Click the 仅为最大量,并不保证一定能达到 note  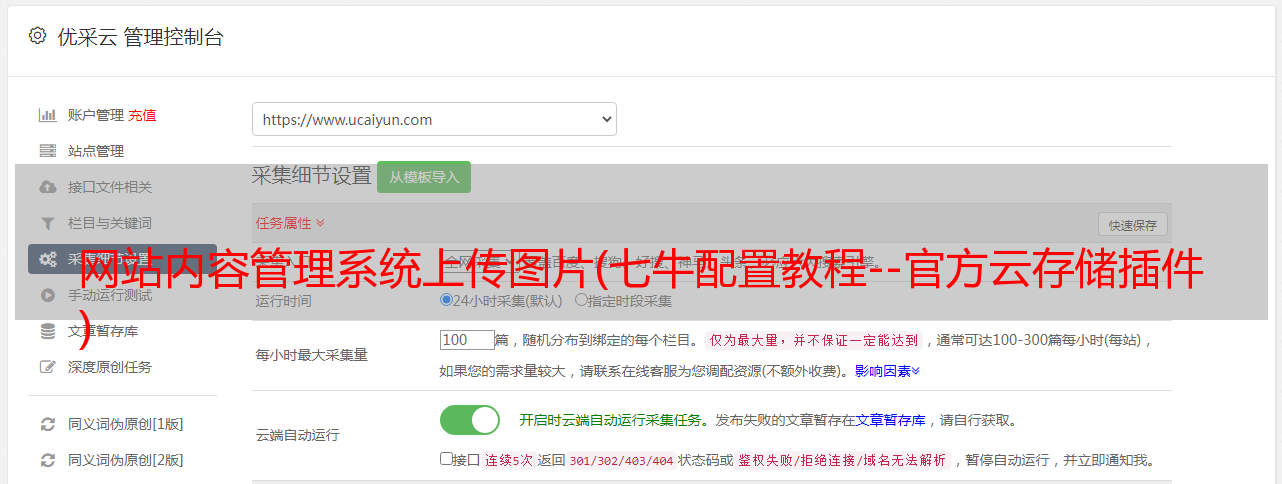pyautogui.click(x=814, y=340)
